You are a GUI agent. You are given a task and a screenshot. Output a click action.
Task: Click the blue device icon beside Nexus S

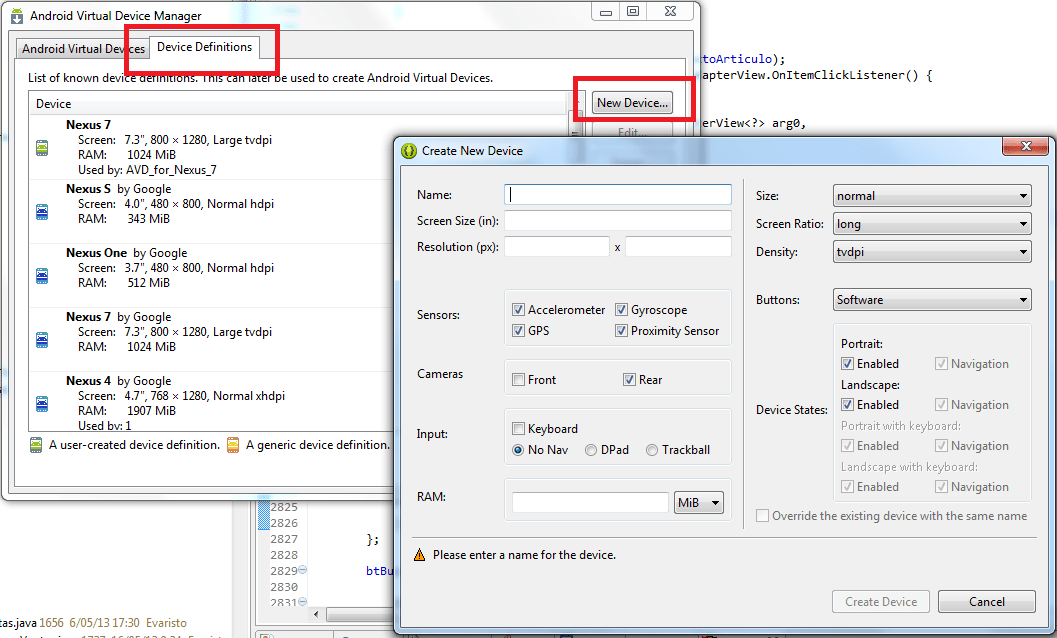[42, 212]
